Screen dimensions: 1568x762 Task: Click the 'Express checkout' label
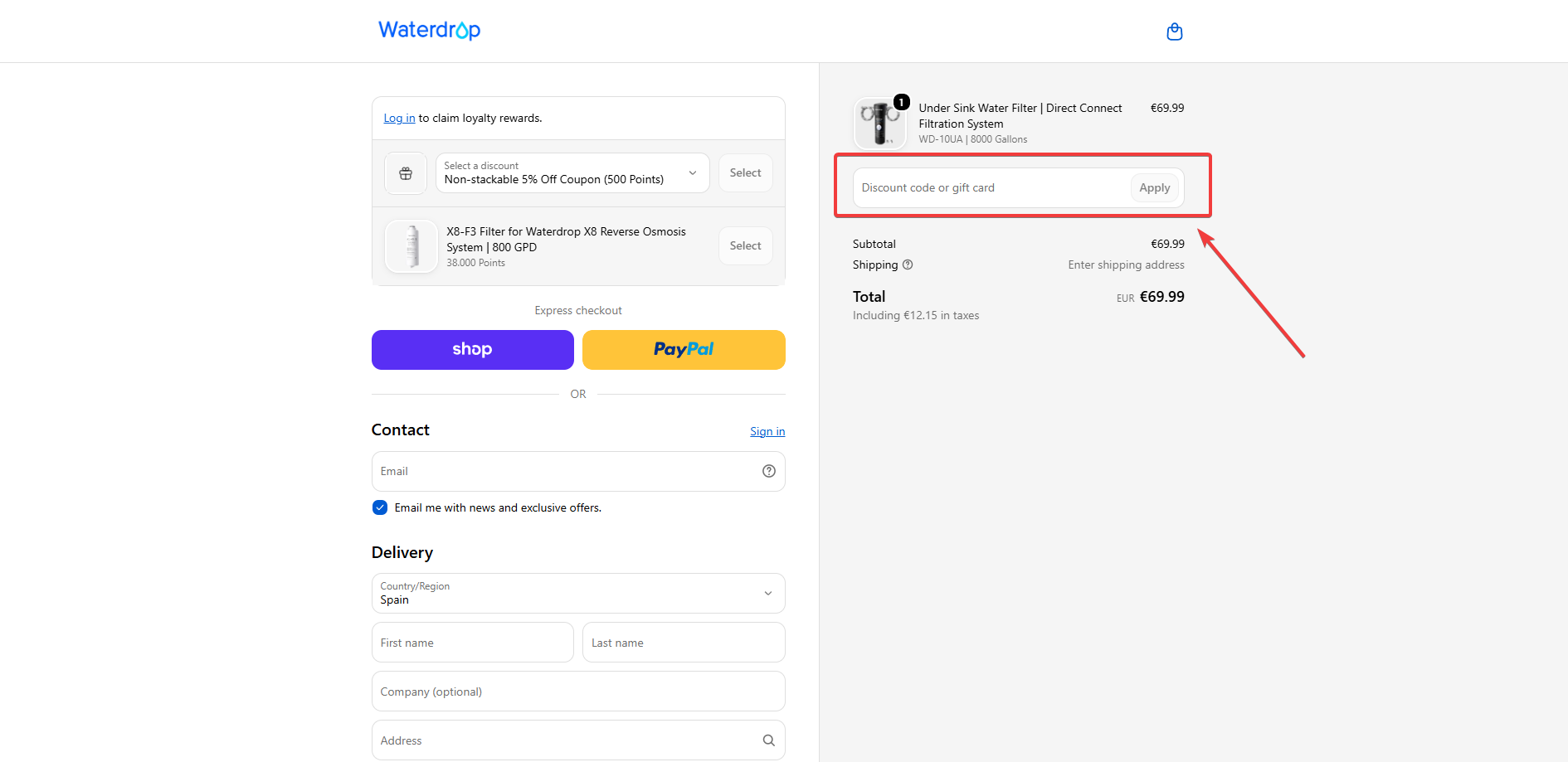[578, 311]
